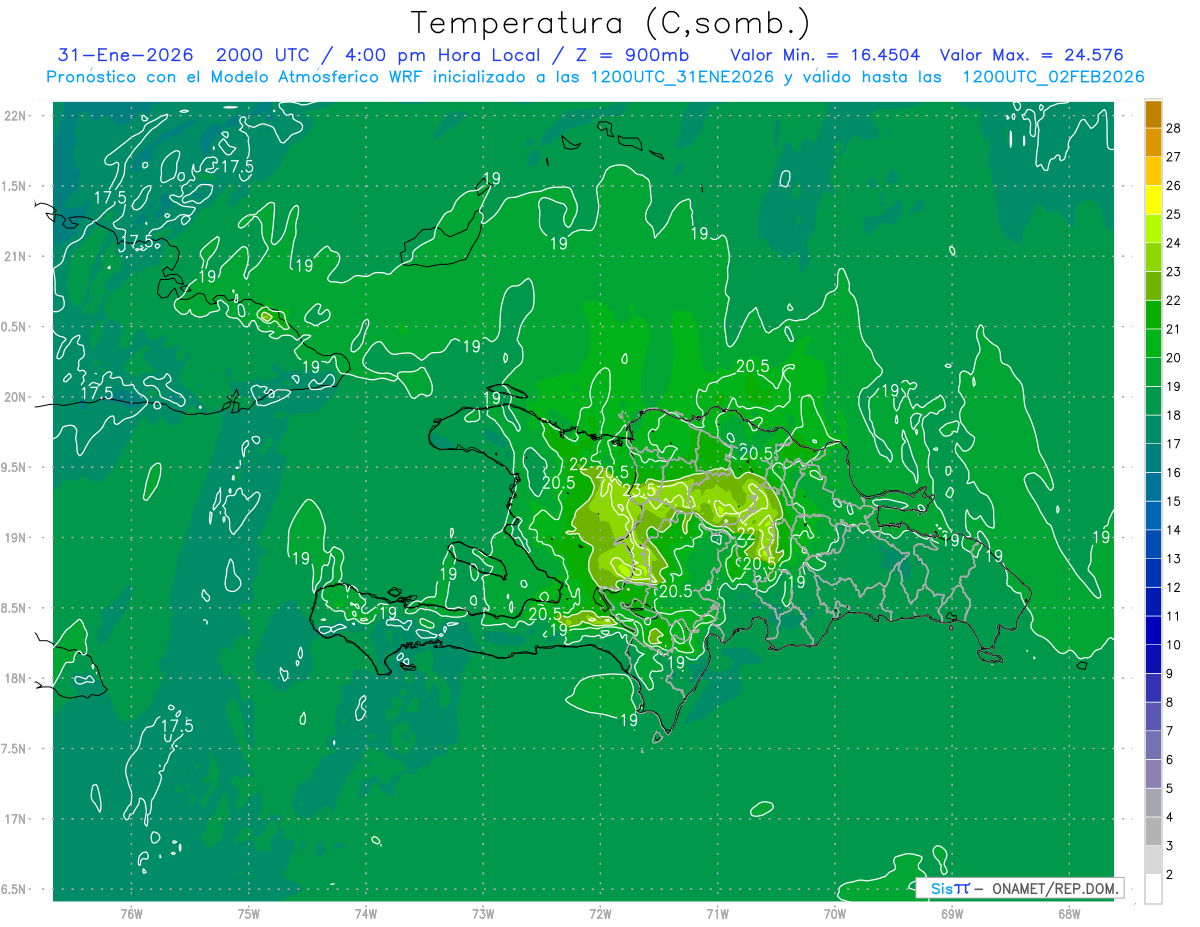
Task: Click the 'Z = 900mb' level label
Action: coord(628,56)
